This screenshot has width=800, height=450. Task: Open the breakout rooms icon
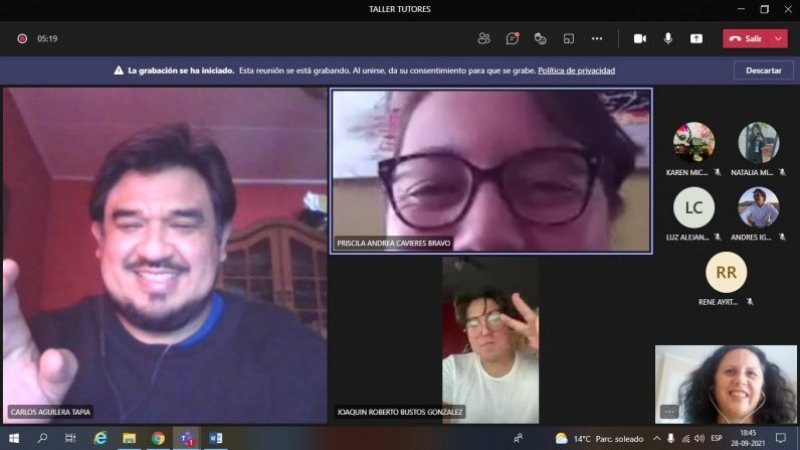coord(568,38)
